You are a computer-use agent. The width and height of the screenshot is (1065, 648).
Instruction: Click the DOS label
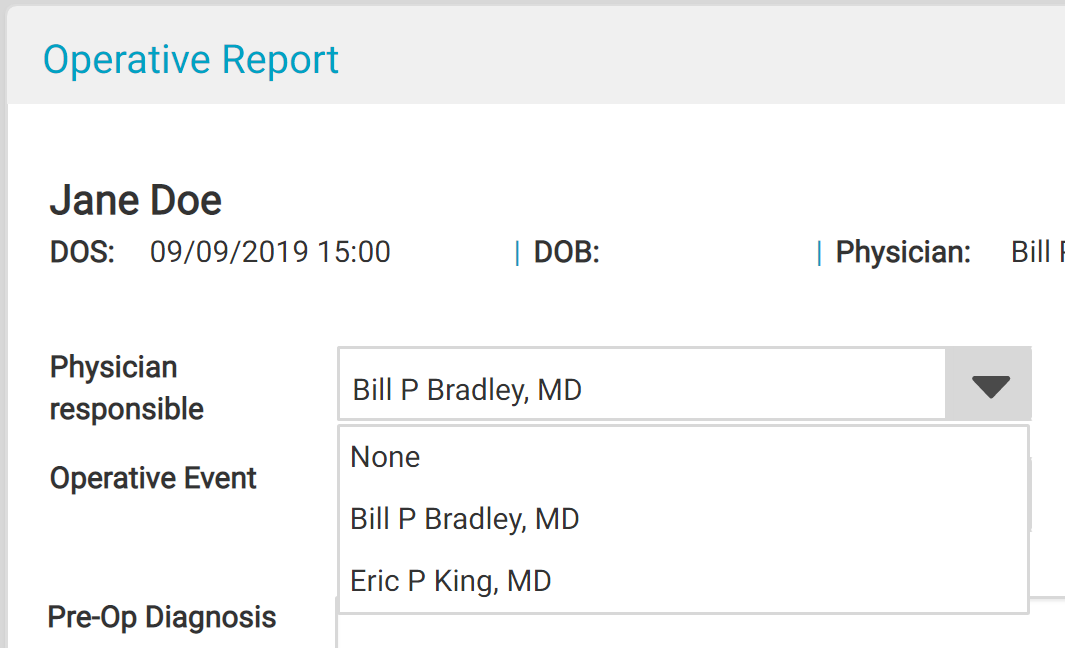point(82,252)
